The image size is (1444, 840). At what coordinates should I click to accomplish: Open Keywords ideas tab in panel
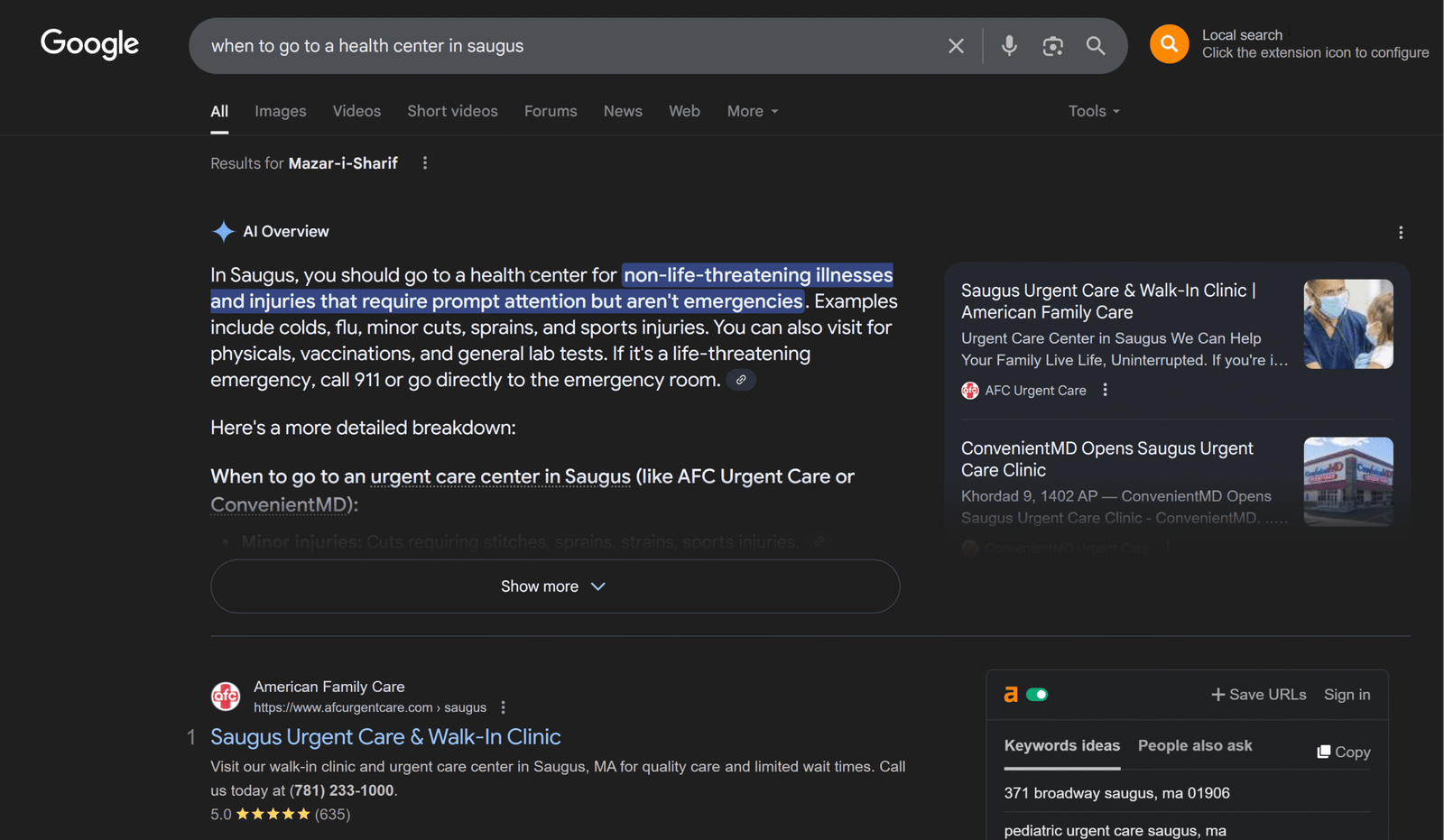coord(1062,745)
